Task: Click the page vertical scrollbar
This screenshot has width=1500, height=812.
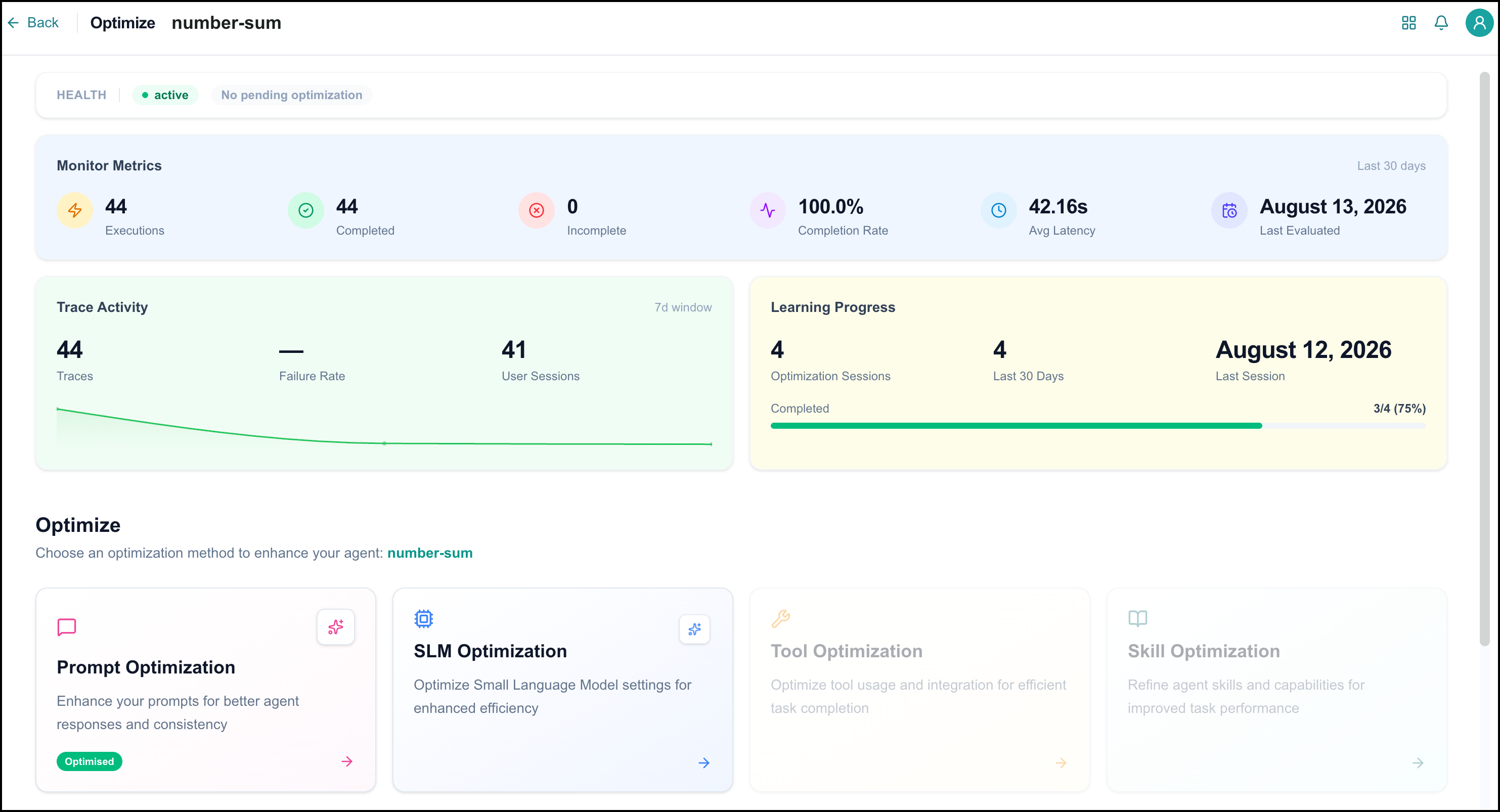Action: point(1484,358)
